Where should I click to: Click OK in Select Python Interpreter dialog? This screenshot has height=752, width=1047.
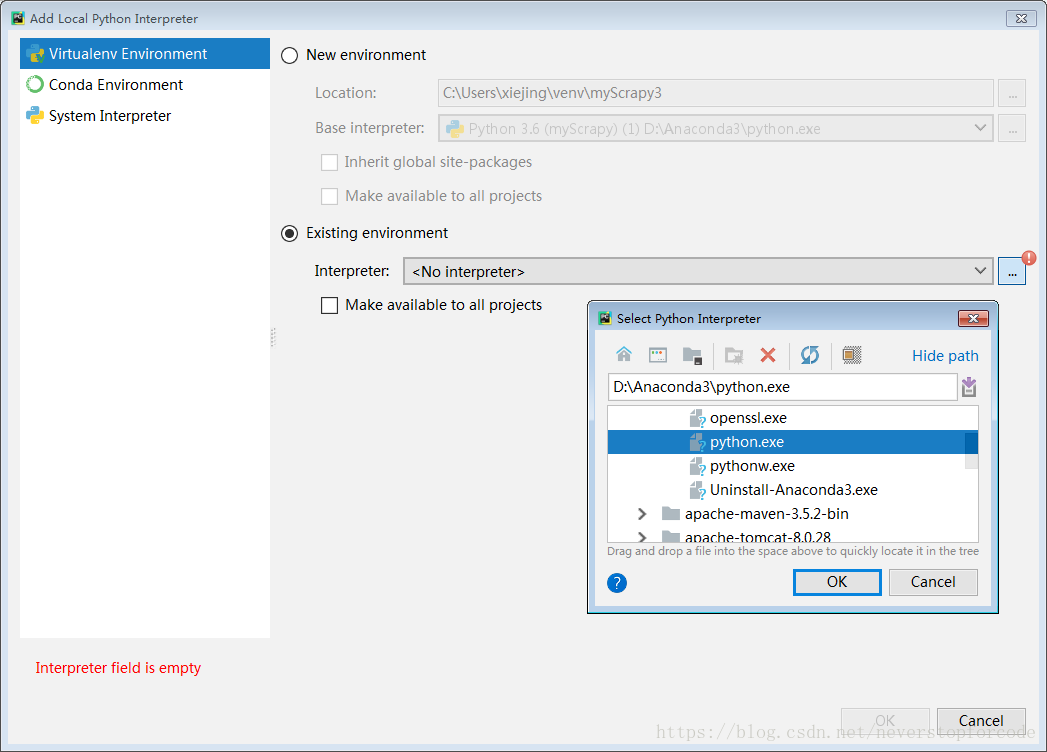(x=837, y=582)
